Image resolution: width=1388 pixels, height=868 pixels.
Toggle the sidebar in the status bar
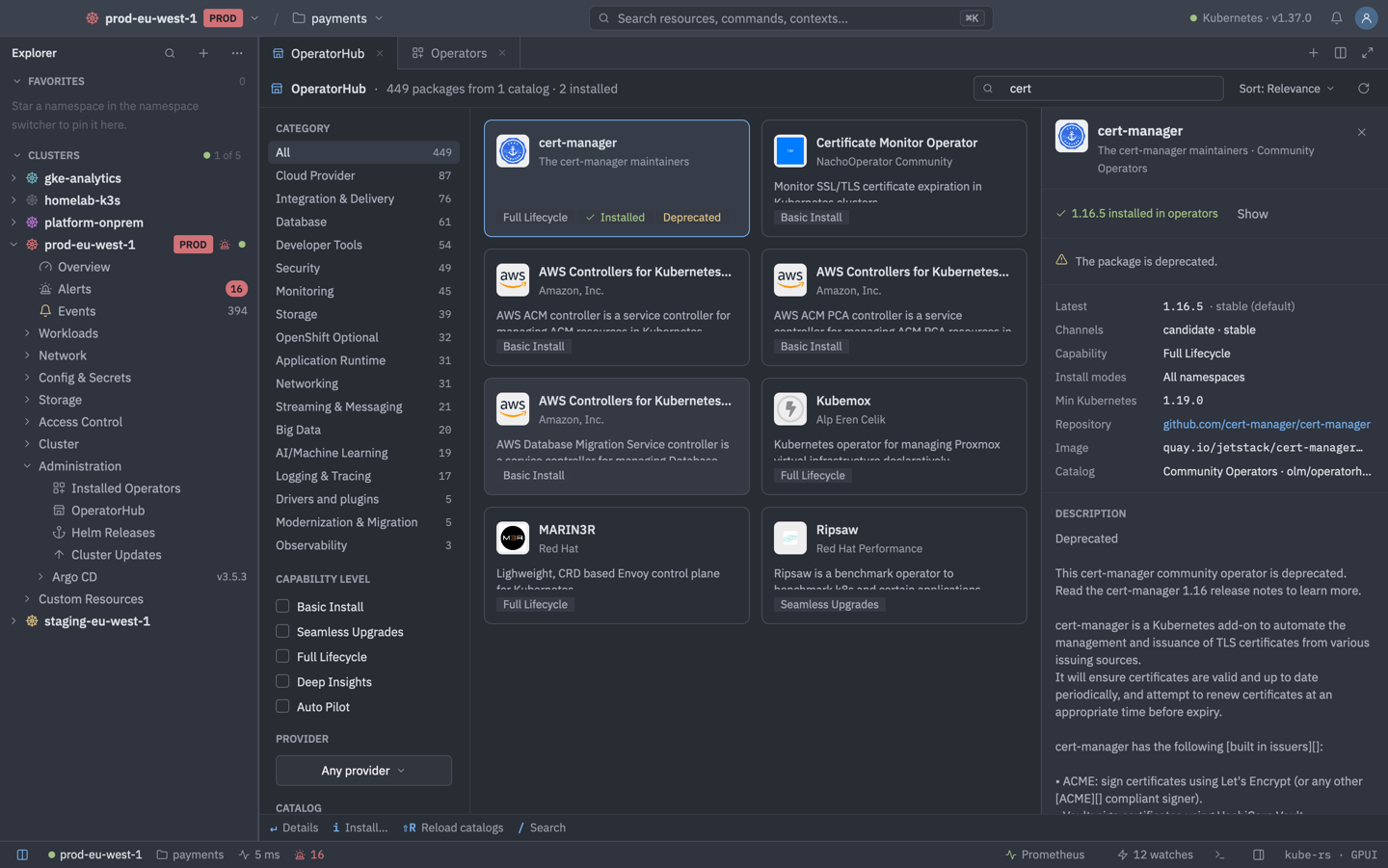pyautogui.click(x=22, y=855)
